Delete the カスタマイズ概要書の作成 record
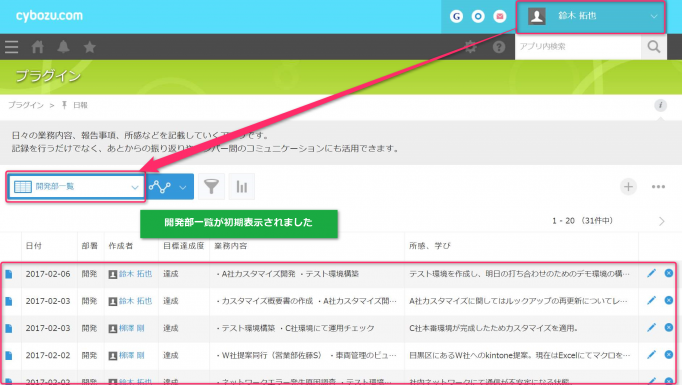682x385 pixels. tap(669, 300)
